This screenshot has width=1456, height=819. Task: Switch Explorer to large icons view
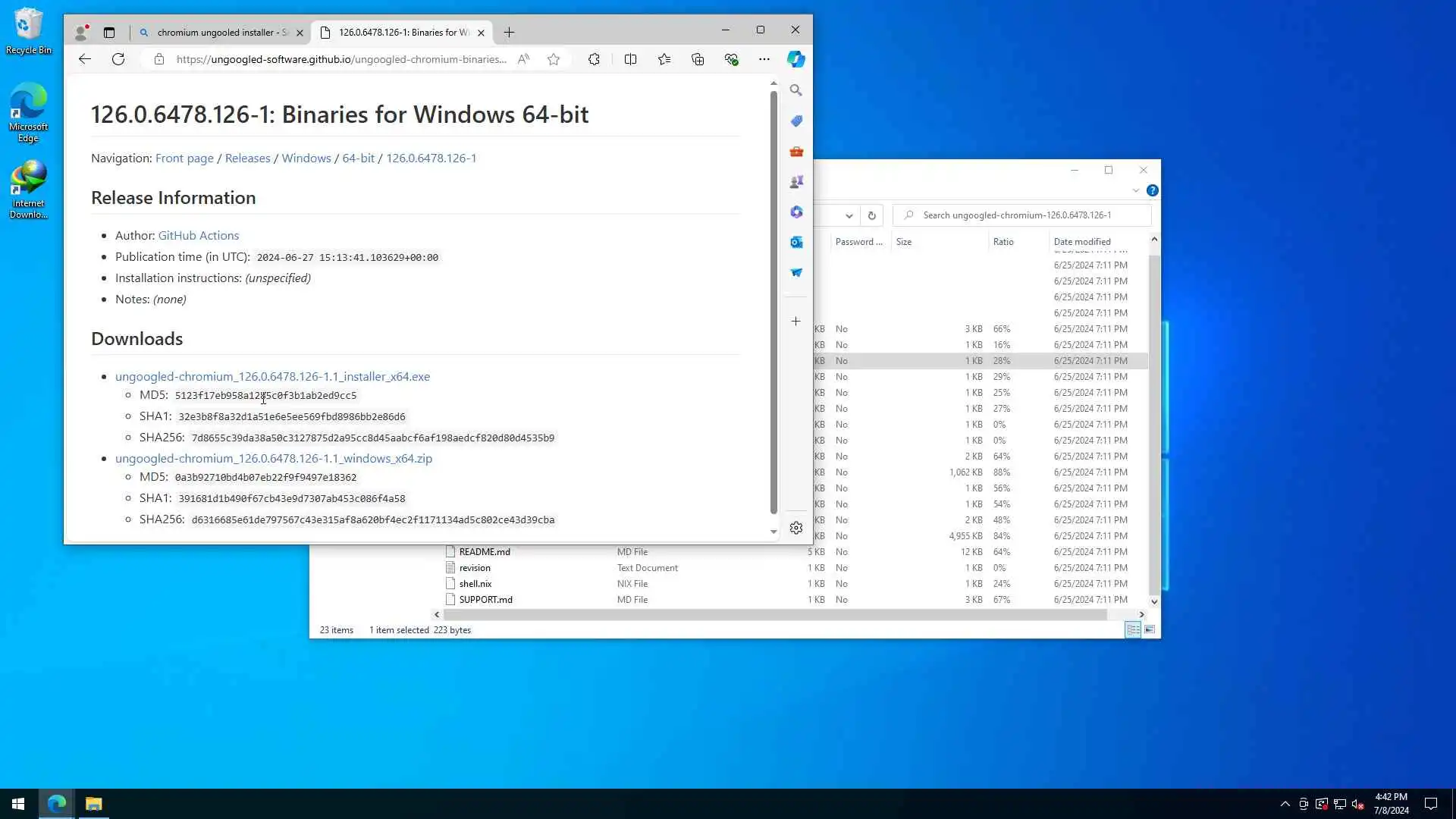1150,629
